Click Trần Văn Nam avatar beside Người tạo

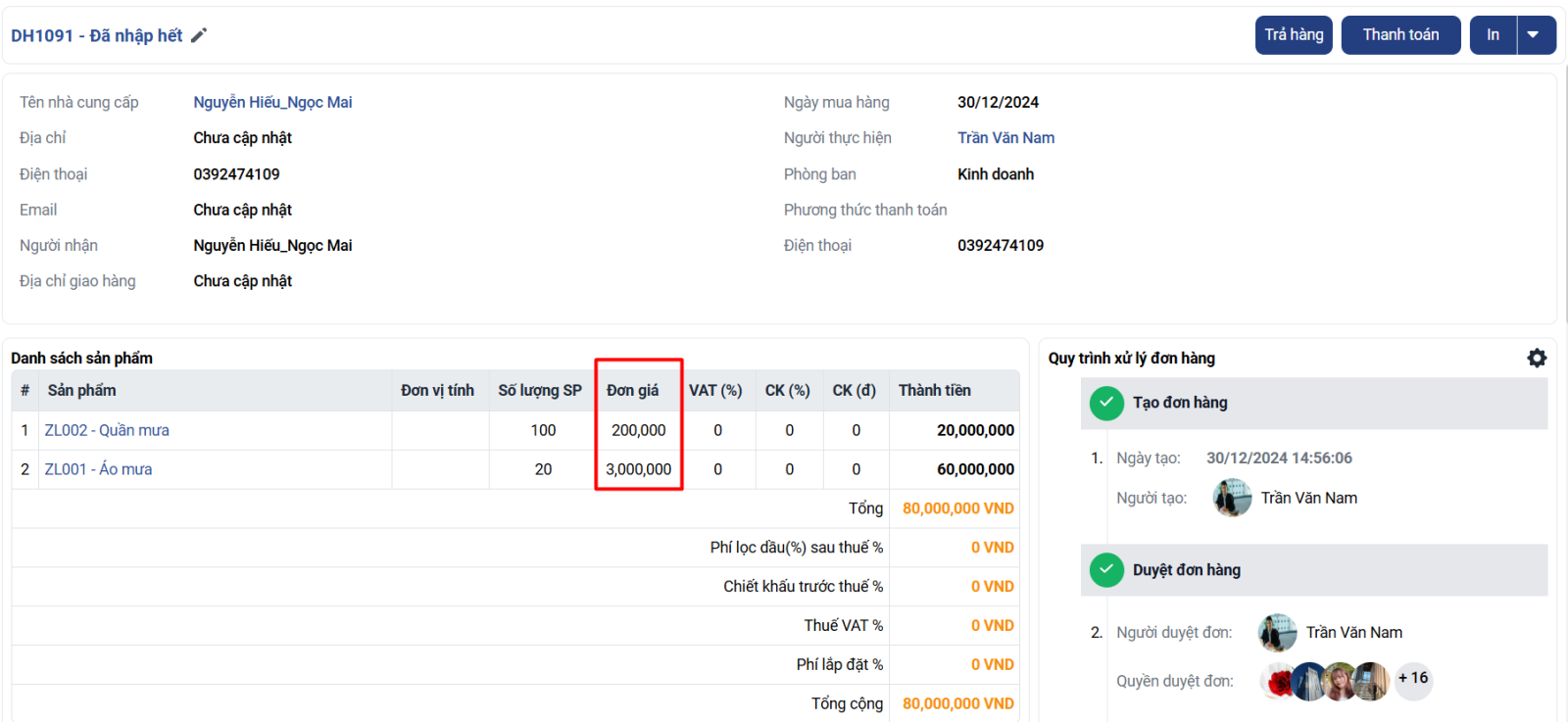[x=1232, y=499]
